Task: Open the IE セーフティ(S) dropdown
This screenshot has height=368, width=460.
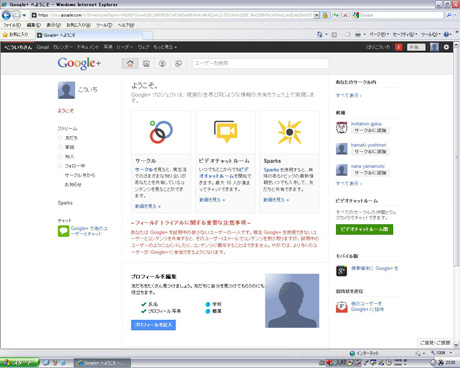Action: (405, 34)
